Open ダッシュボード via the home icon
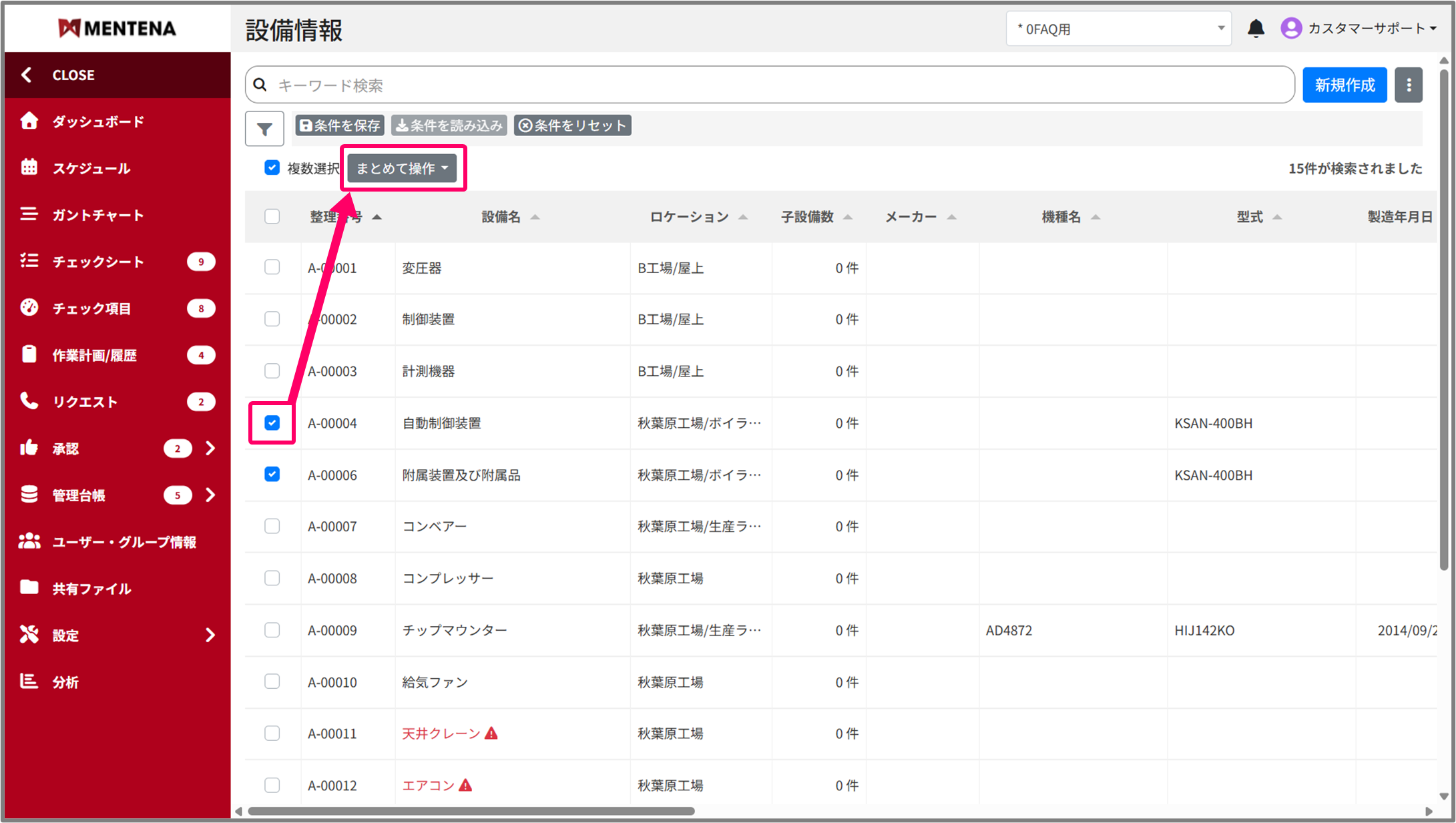Image resolution: width=1456 pixels, height=823 pixels. (29, 121)
